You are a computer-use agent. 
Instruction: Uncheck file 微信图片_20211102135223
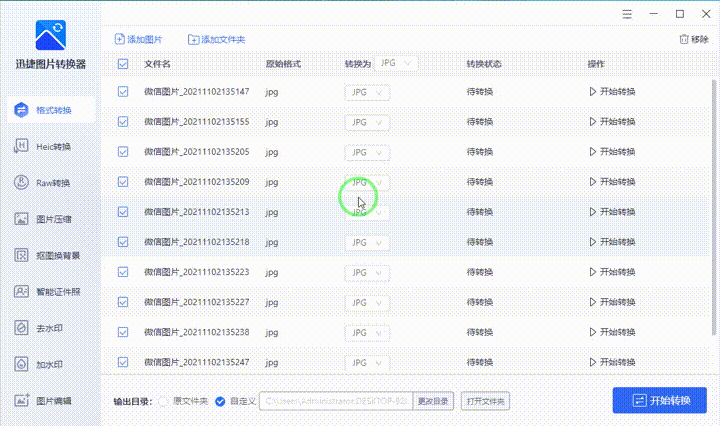pyautogui.click(x=123, y=272)
